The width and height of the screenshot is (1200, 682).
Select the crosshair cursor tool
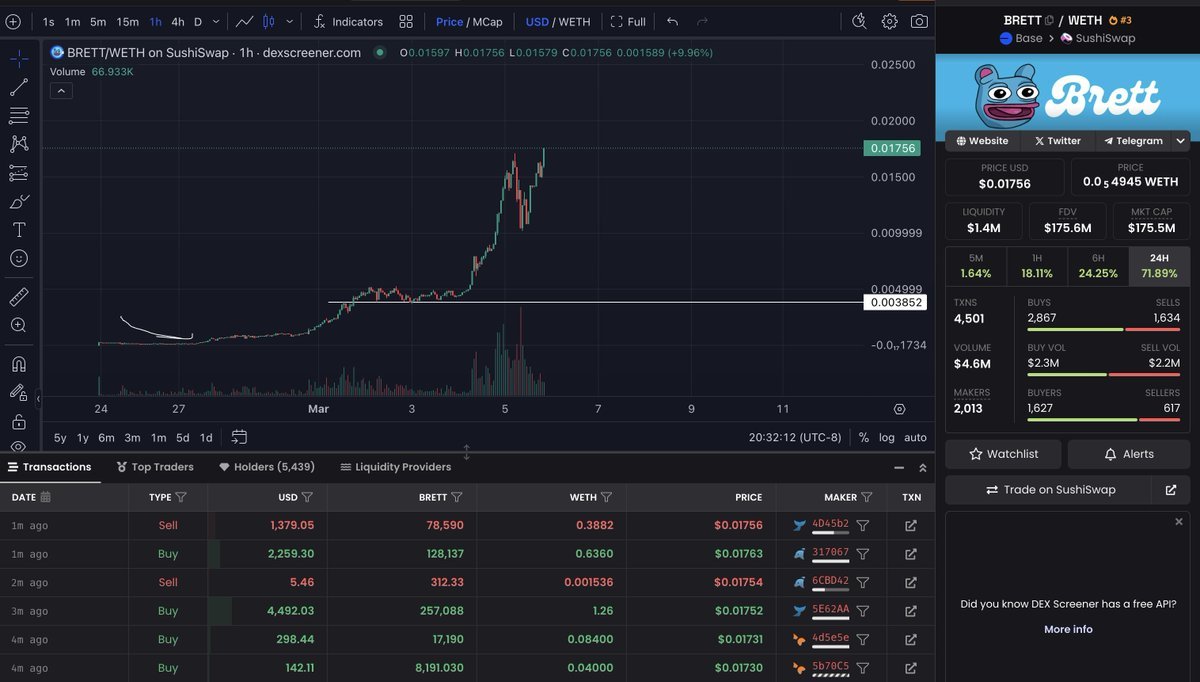18,59
